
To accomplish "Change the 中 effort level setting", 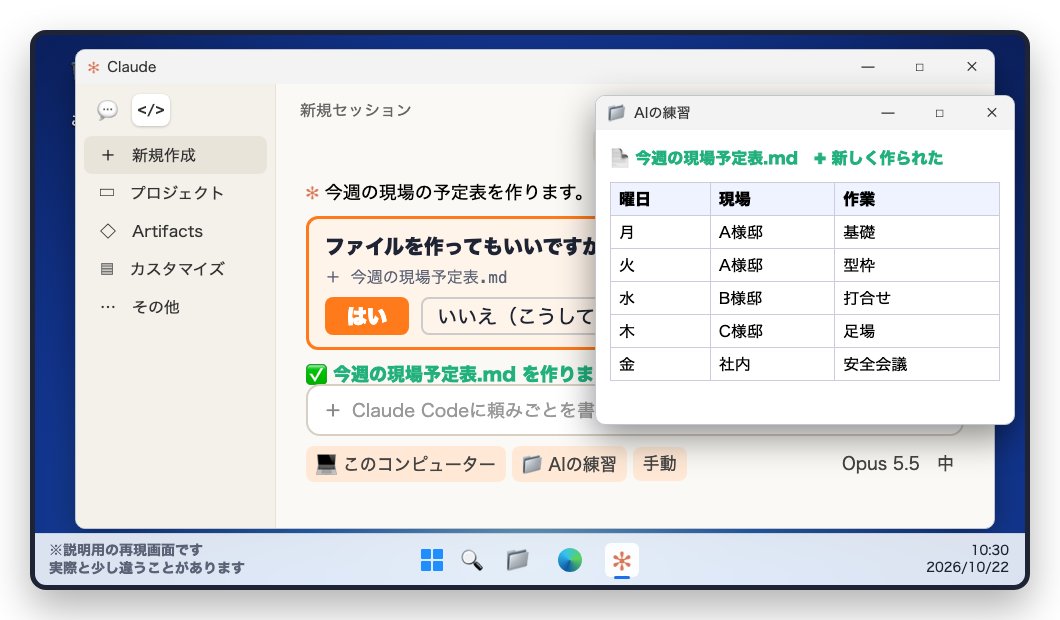I will tap(945, 464).
